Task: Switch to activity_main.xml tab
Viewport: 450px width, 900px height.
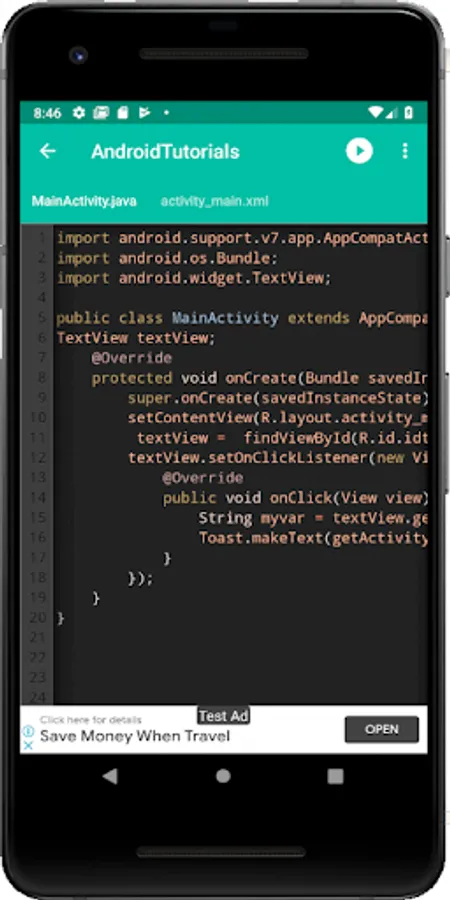Action: [214, 201]
